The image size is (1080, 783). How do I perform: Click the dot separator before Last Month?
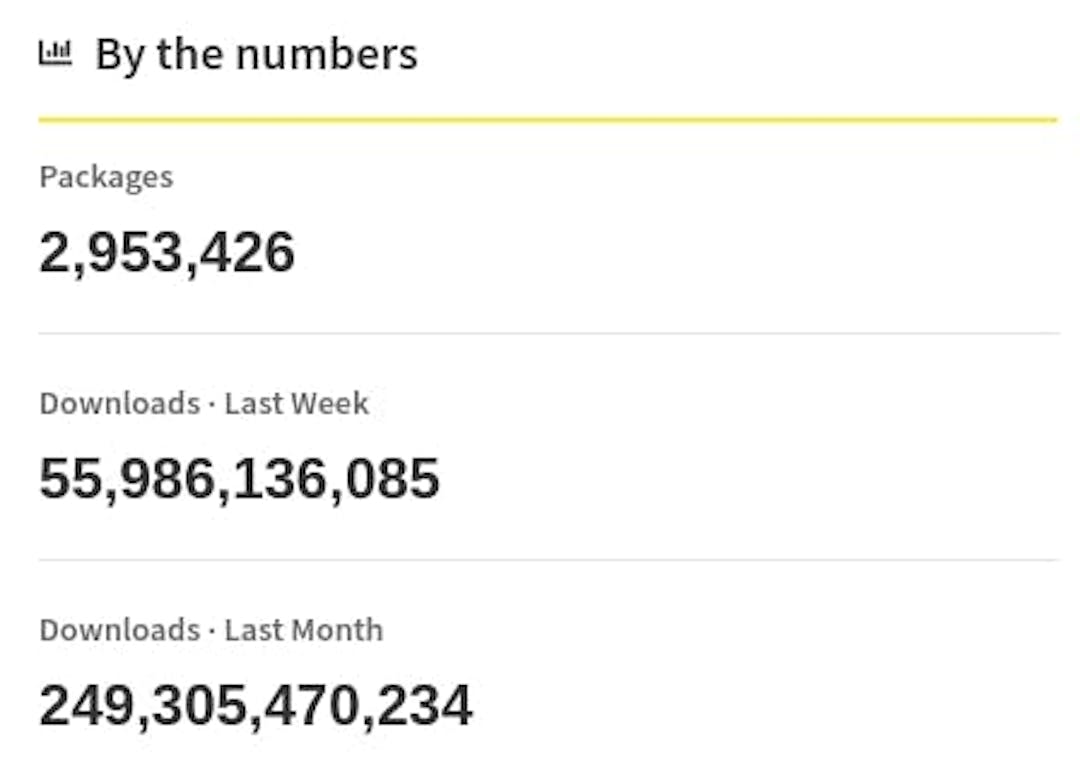point(212,631)
